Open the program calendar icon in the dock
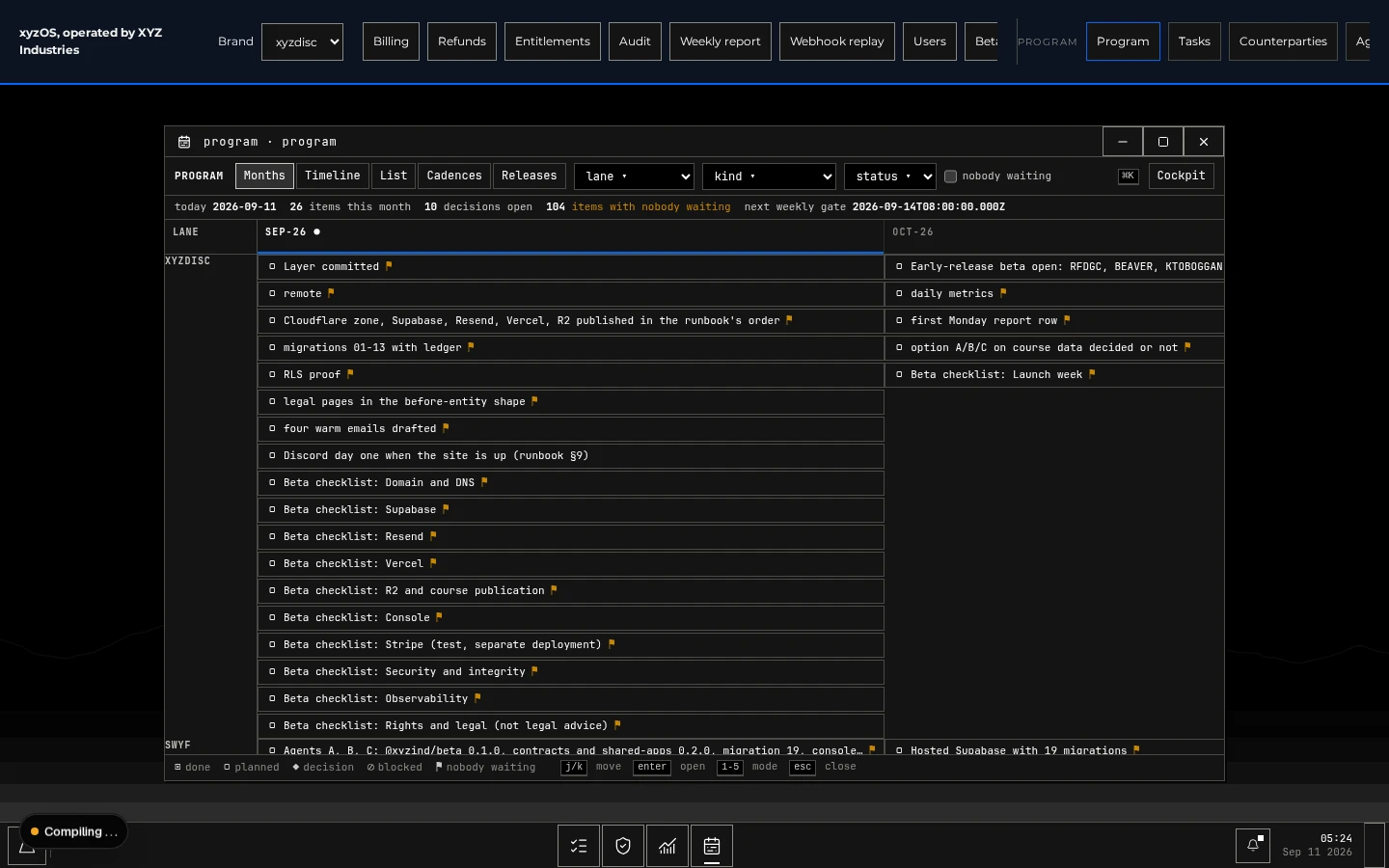 pyautogui.click(x=712, y=846)
